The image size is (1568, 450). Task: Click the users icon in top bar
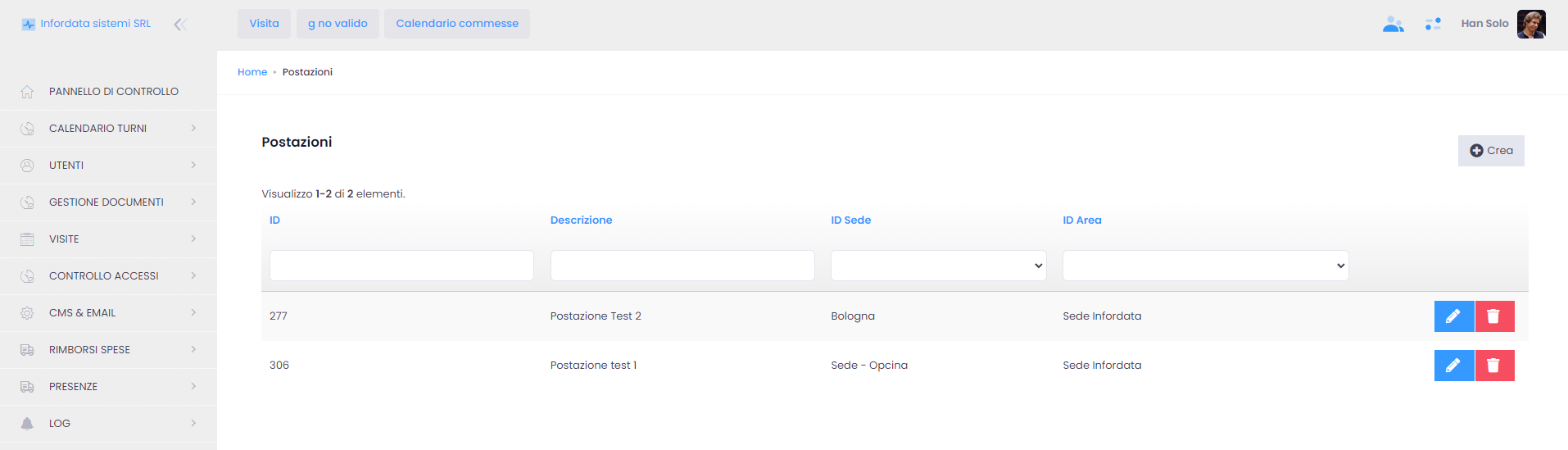[x=1393, y=25]
